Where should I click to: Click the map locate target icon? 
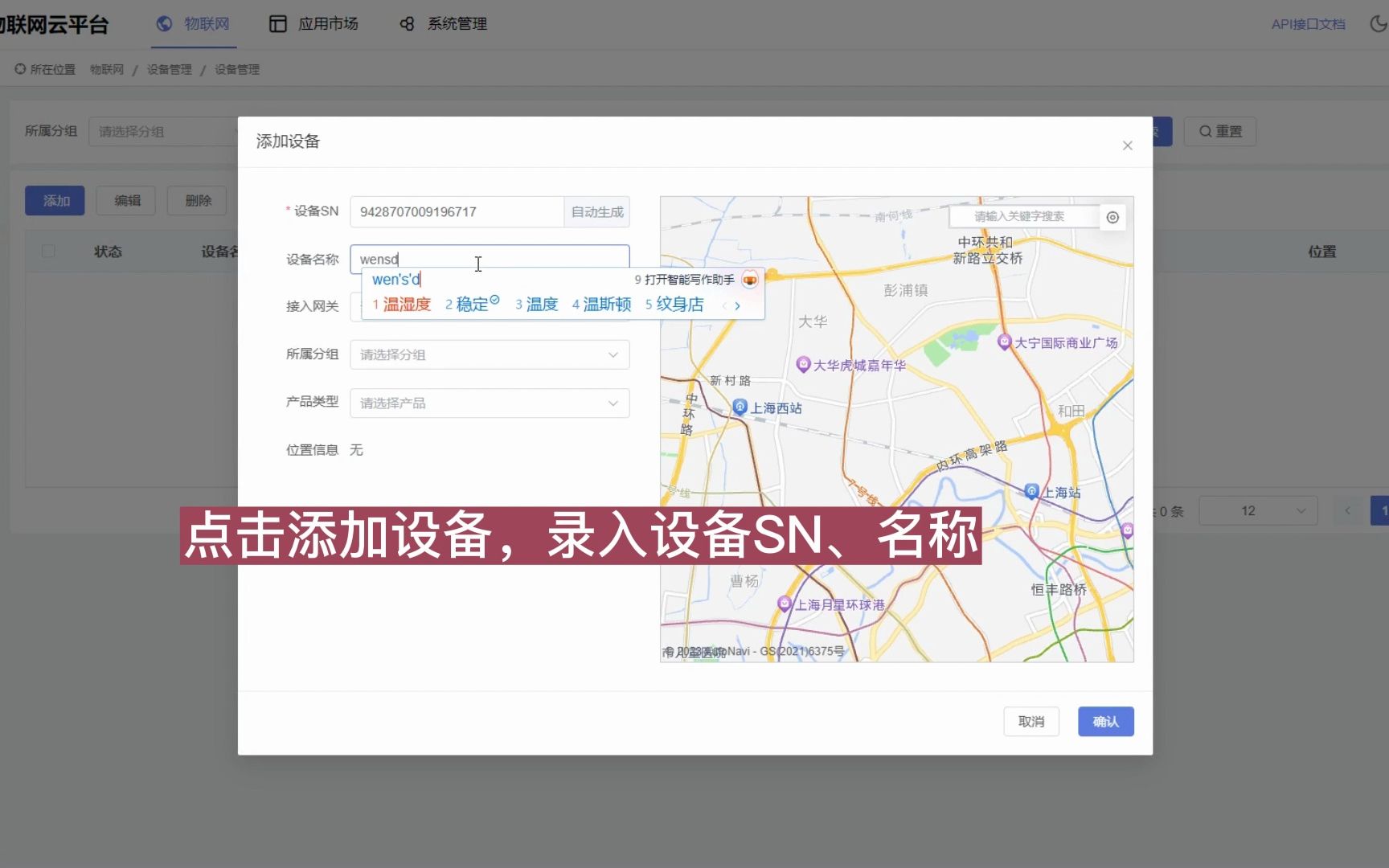1112,217
